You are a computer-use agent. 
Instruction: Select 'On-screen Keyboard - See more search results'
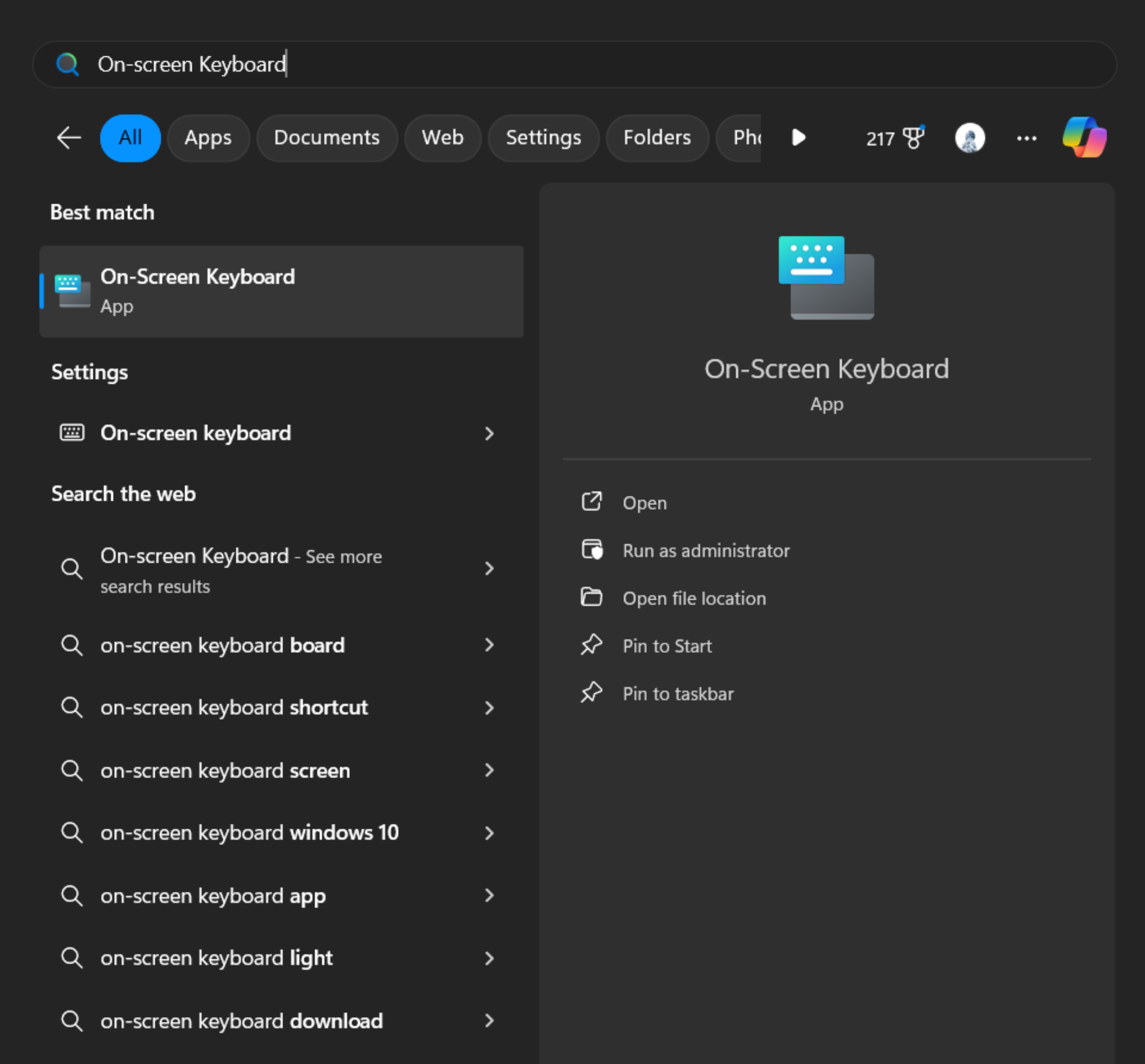(281, 570)
